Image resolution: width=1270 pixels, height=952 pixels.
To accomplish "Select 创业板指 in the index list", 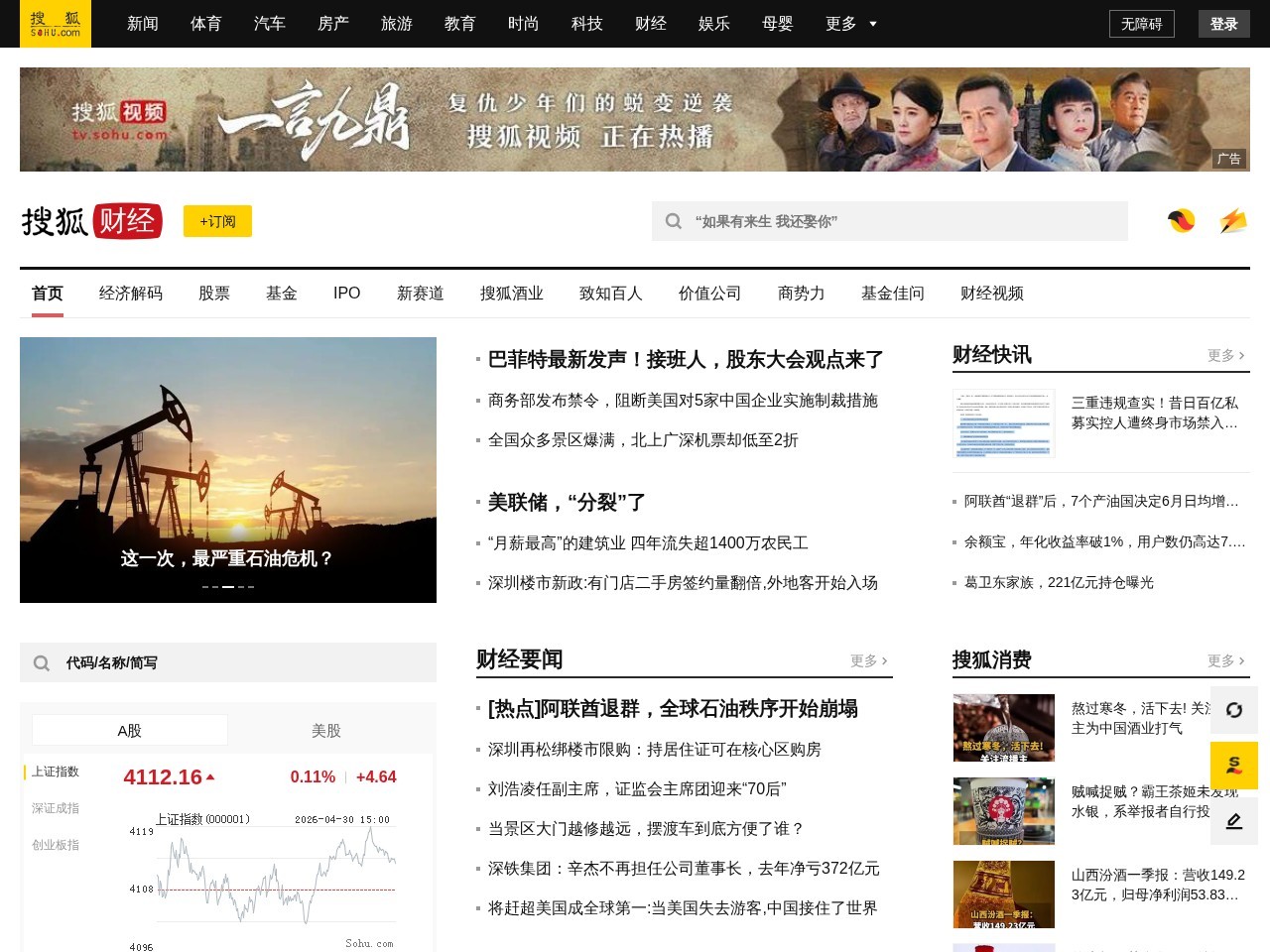I will (x=56, y=845).
